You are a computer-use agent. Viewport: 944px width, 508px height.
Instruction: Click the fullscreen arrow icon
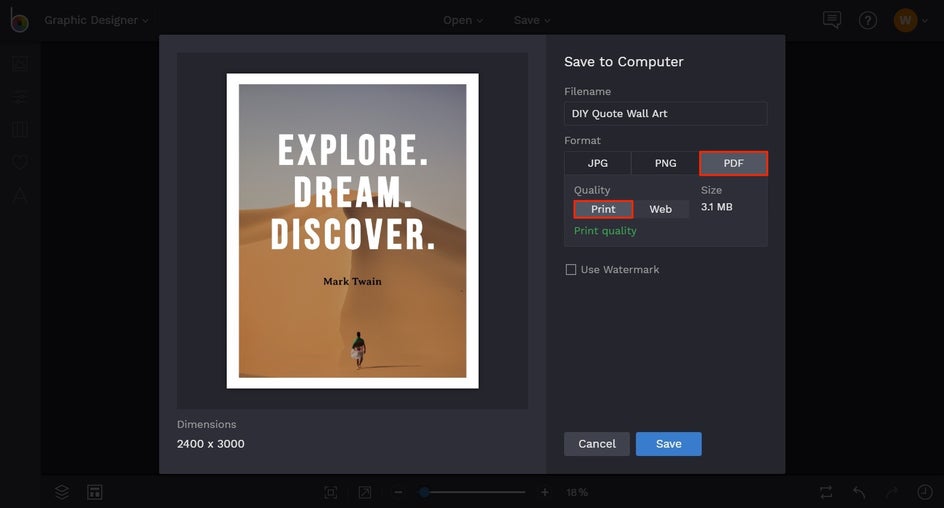(365, 492)
